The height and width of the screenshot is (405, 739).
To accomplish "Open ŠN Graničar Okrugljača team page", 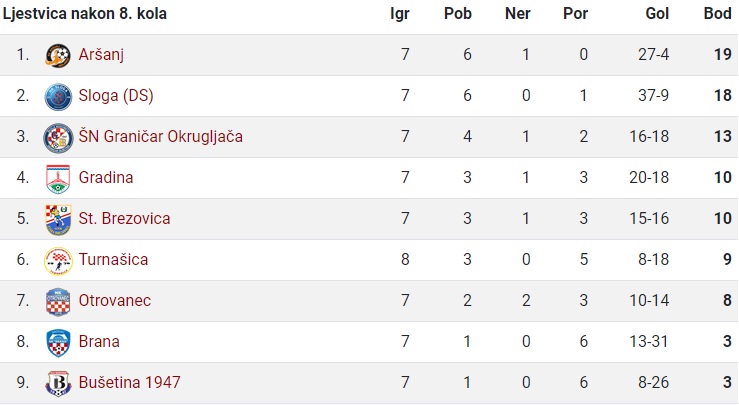I will 161,136.
